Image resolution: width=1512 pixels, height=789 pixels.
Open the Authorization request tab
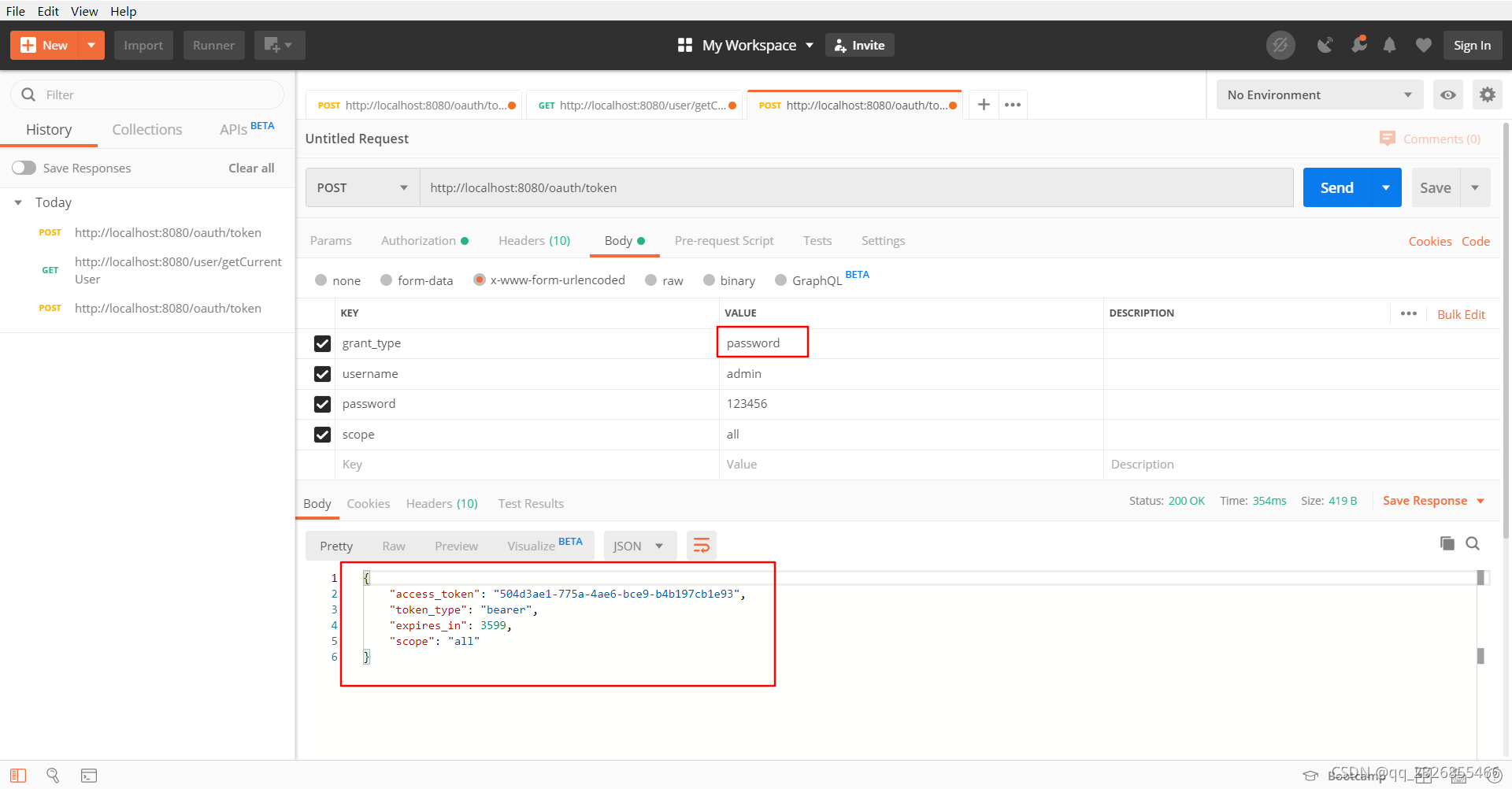424,240
